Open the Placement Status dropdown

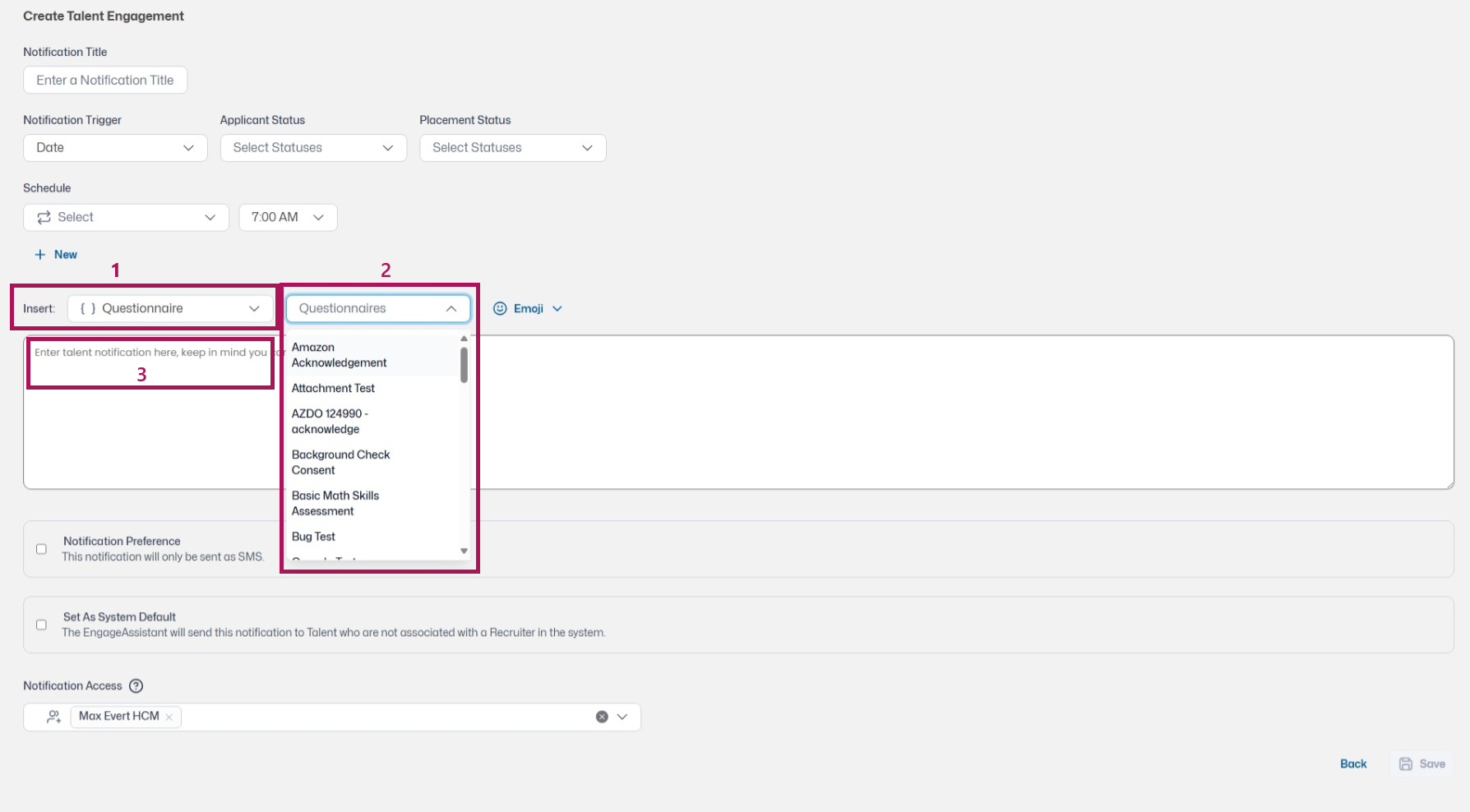pyautogui.click(x=512, y=148)
